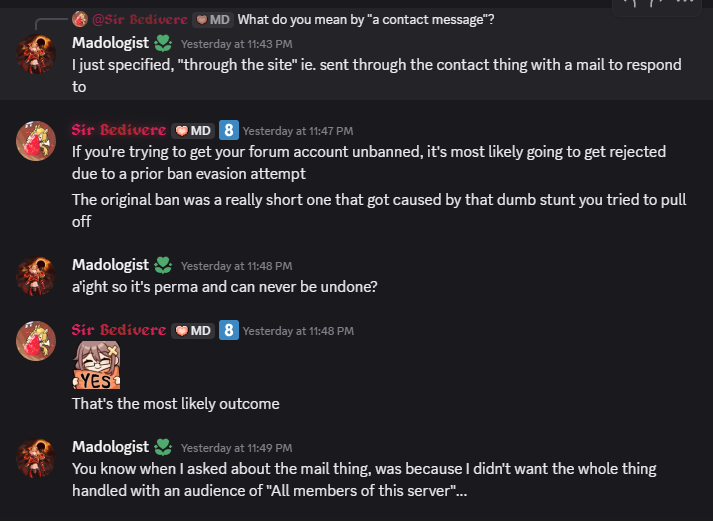Click the blue 8 badge on the 11:47 PM message
Screen dimensions: 713x521
click(x=228, y=130)
